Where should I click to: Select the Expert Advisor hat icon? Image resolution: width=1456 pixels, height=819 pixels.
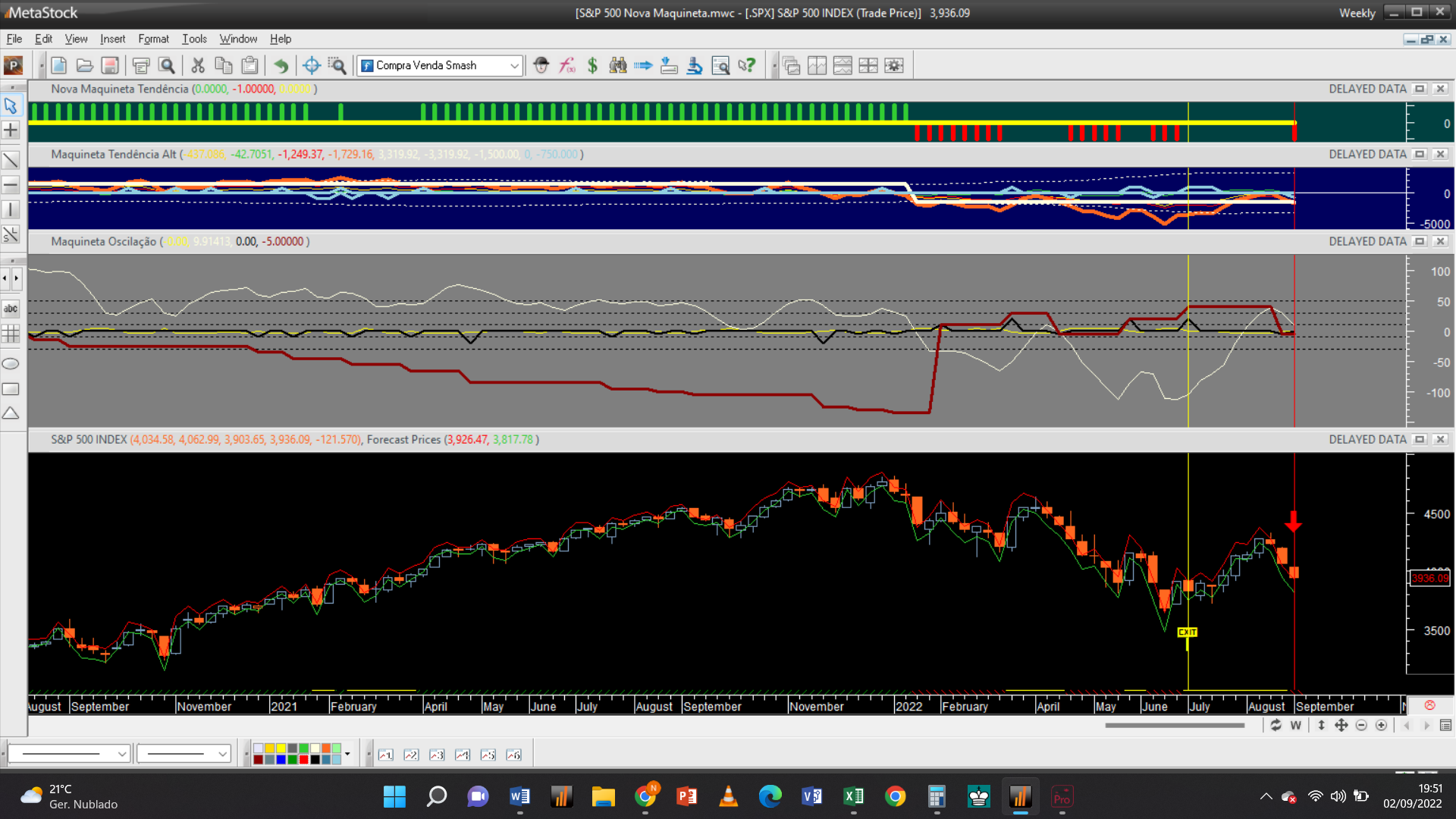click(x=541, y=66)
